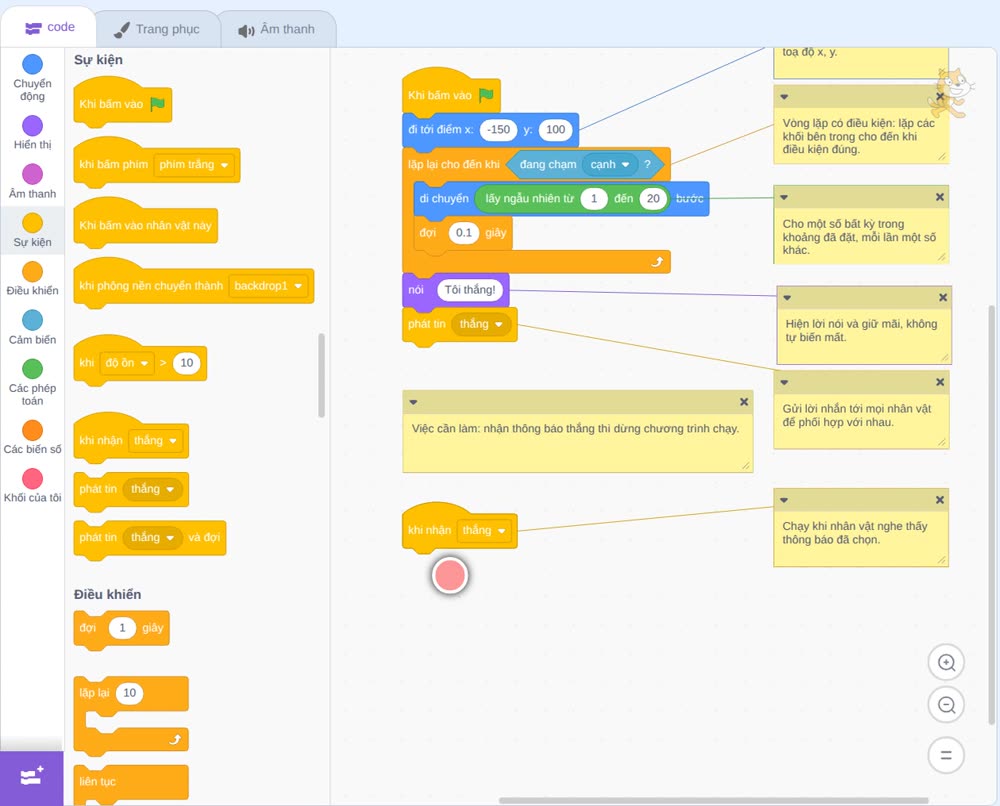
Task: Click the 'Tôi thắng!' text field
Action: 470,290
